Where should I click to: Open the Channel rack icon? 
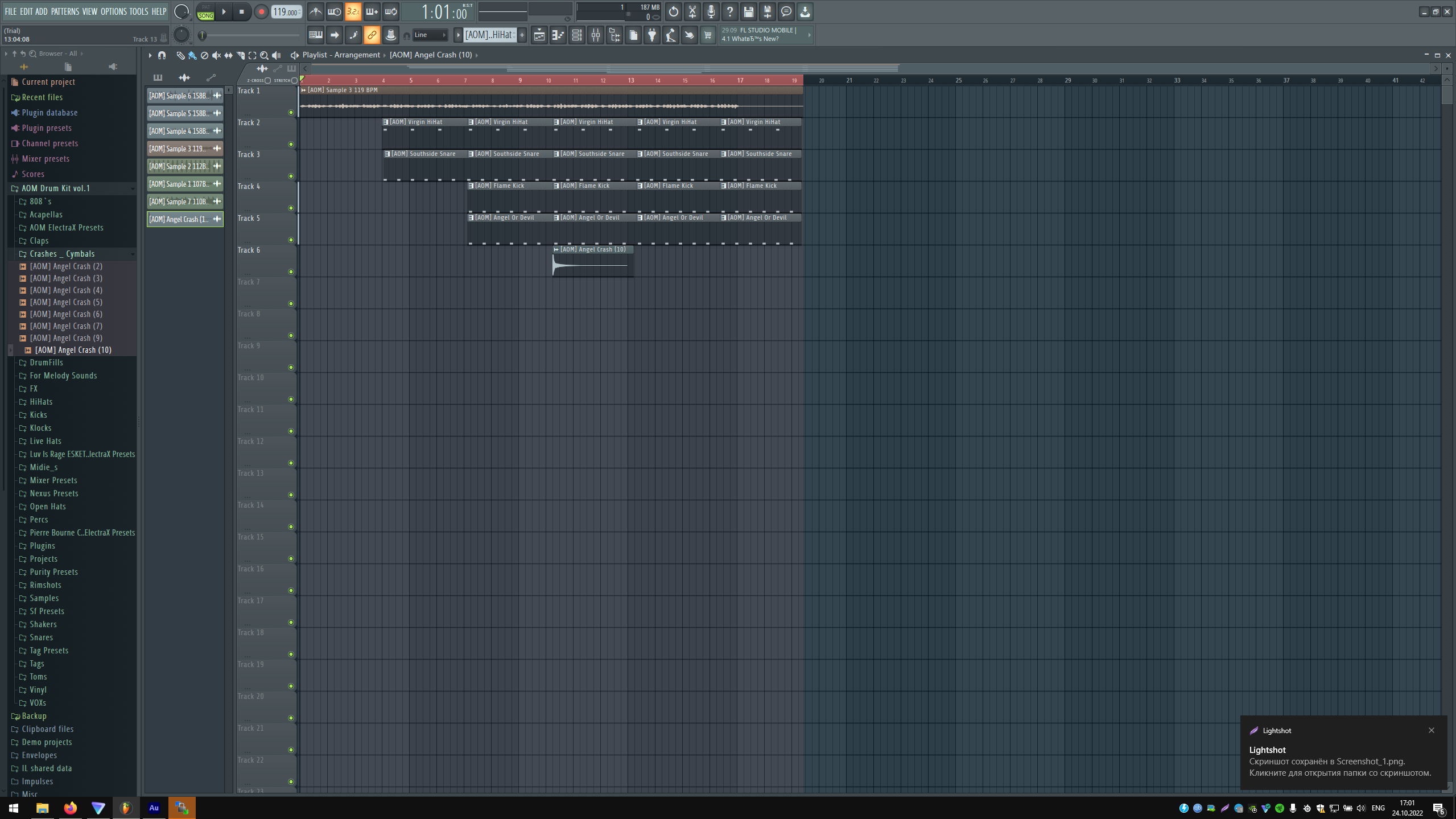[576, 35]
